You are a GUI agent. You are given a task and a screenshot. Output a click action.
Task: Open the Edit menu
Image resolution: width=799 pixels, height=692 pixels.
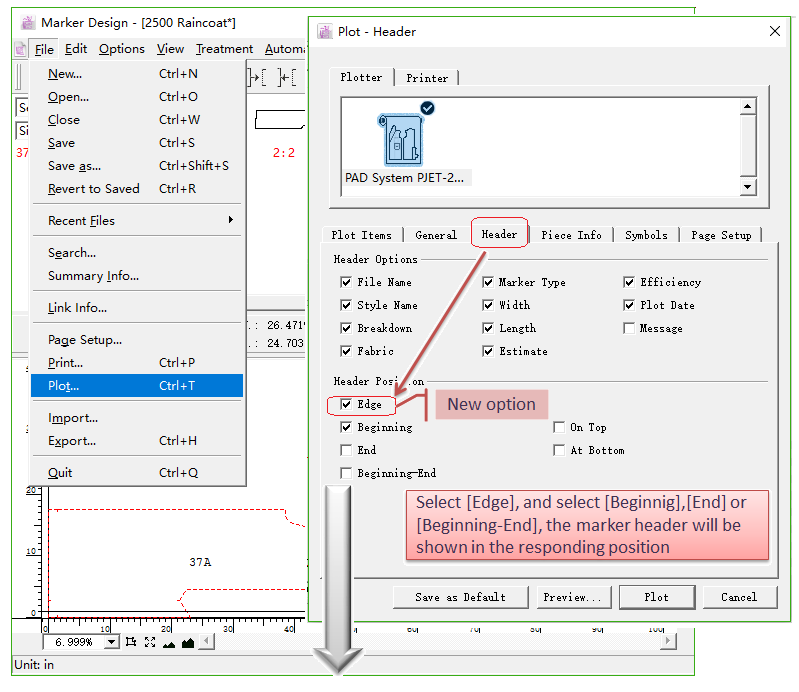point(76,49)
